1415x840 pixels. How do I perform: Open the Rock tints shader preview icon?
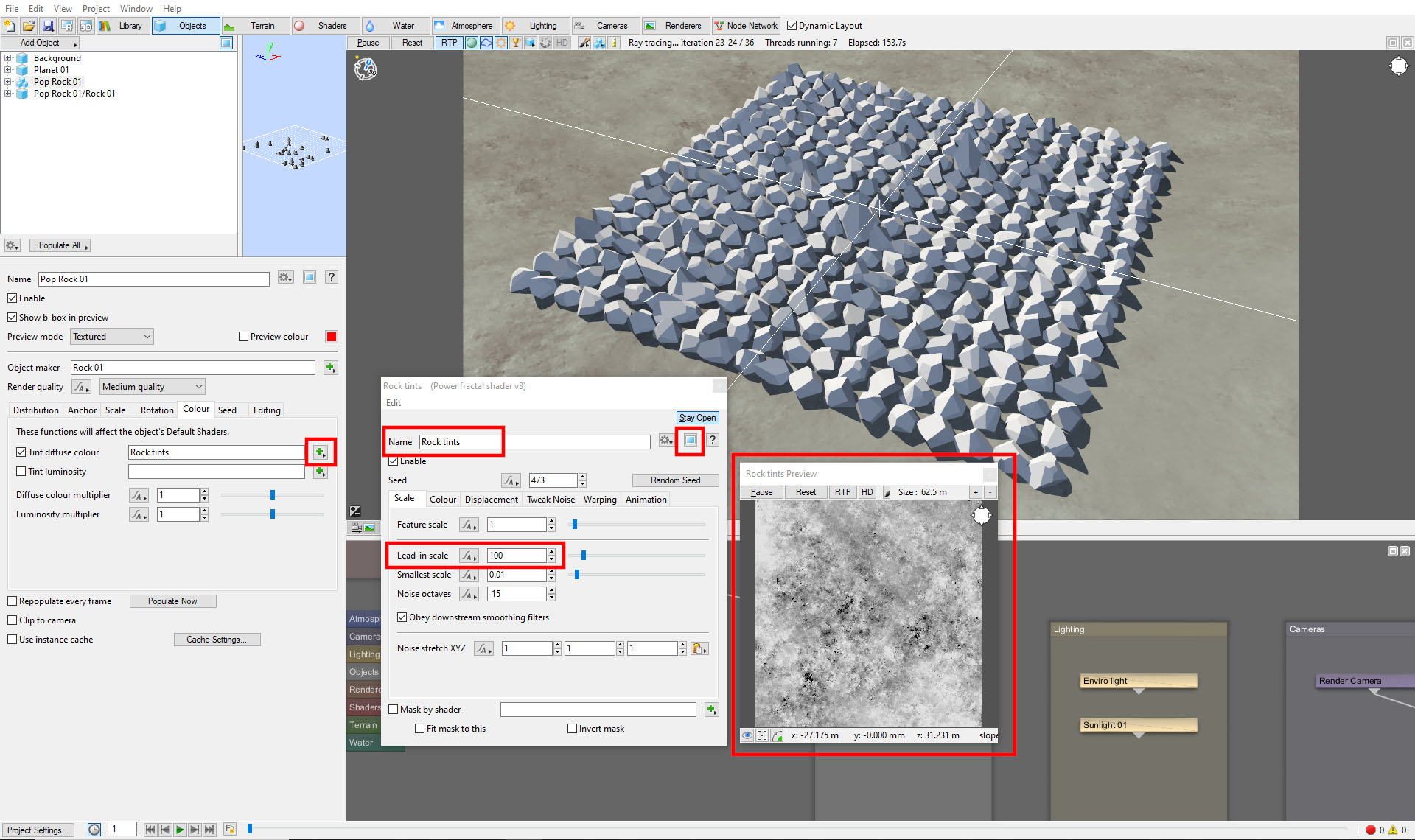click(691, 440)
